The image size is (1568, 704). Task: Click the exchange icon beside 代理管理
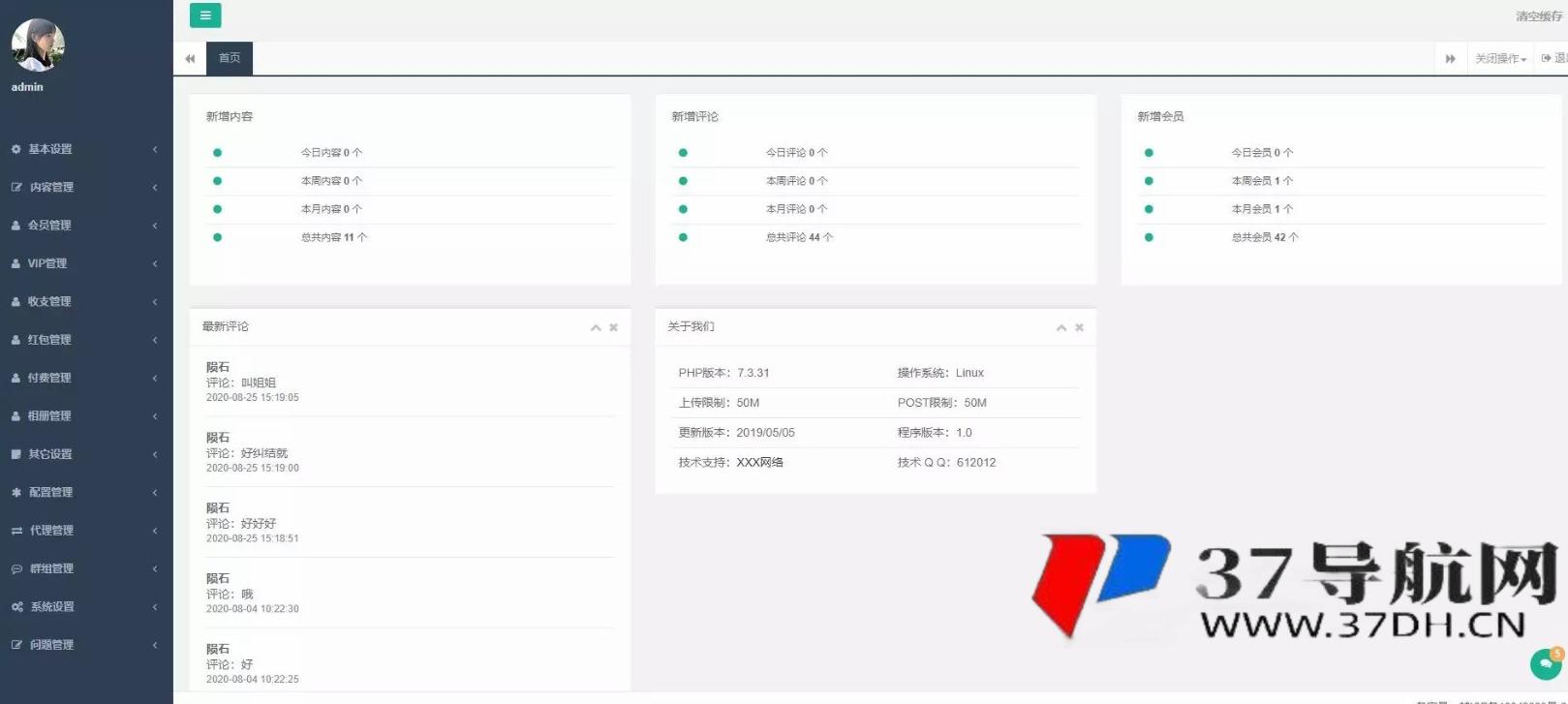click(x=16, y=531)
